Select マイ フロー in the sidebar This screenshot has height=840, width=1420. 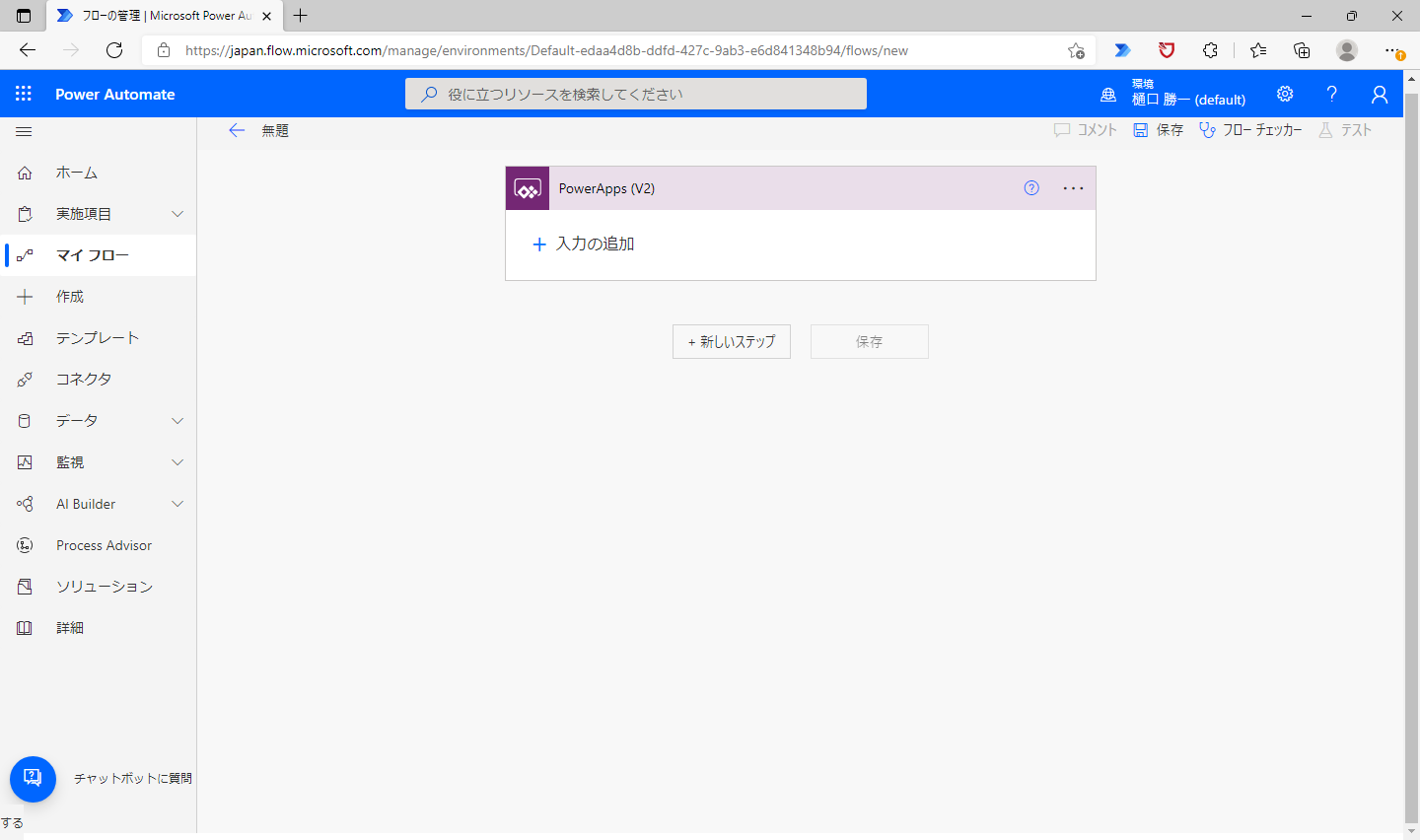(99, 255)
